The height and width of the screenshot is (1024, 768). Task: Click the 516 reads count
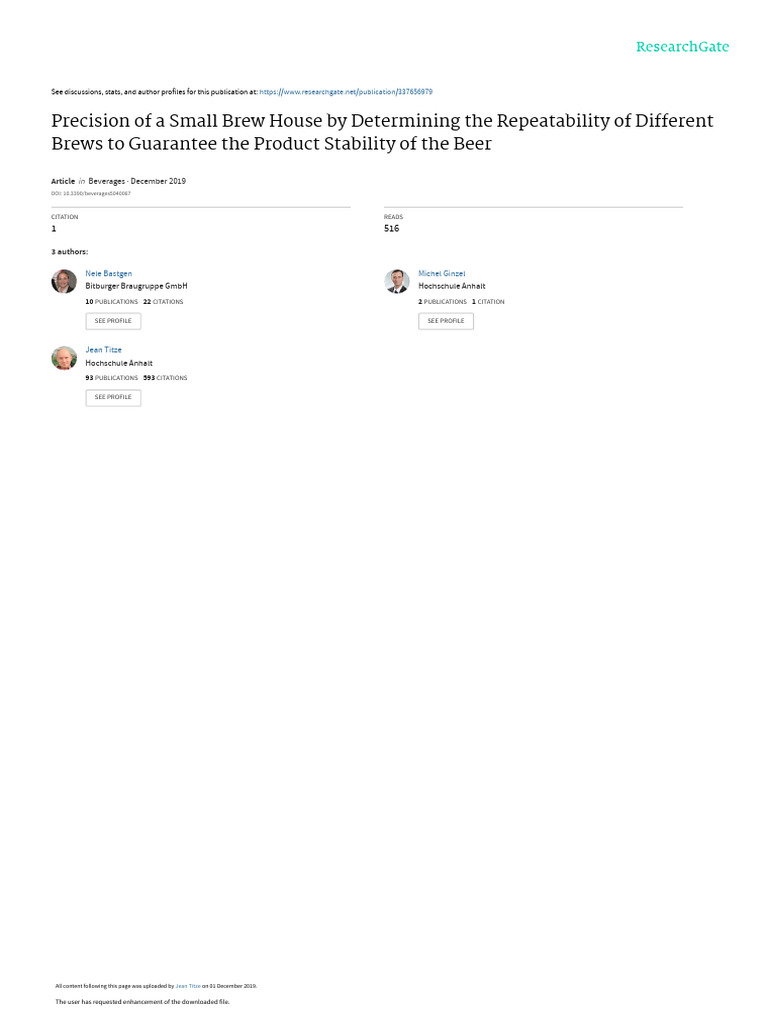click(x=391, y=229)
